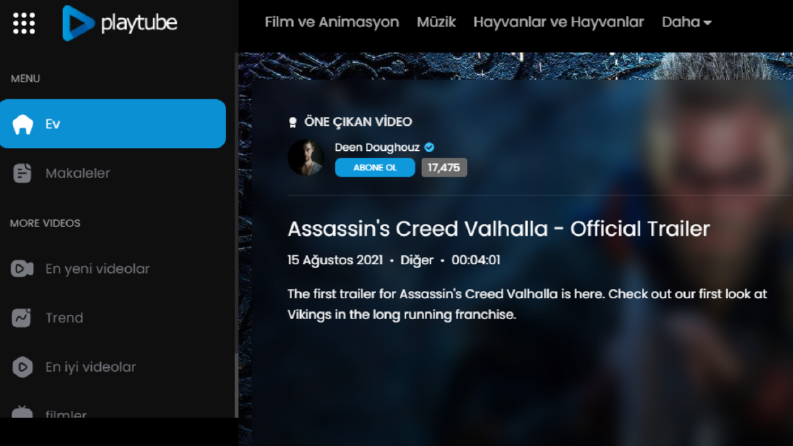
Task: Click the verified badge next to Deen Doughouz
Action: (x=429, y=147)
